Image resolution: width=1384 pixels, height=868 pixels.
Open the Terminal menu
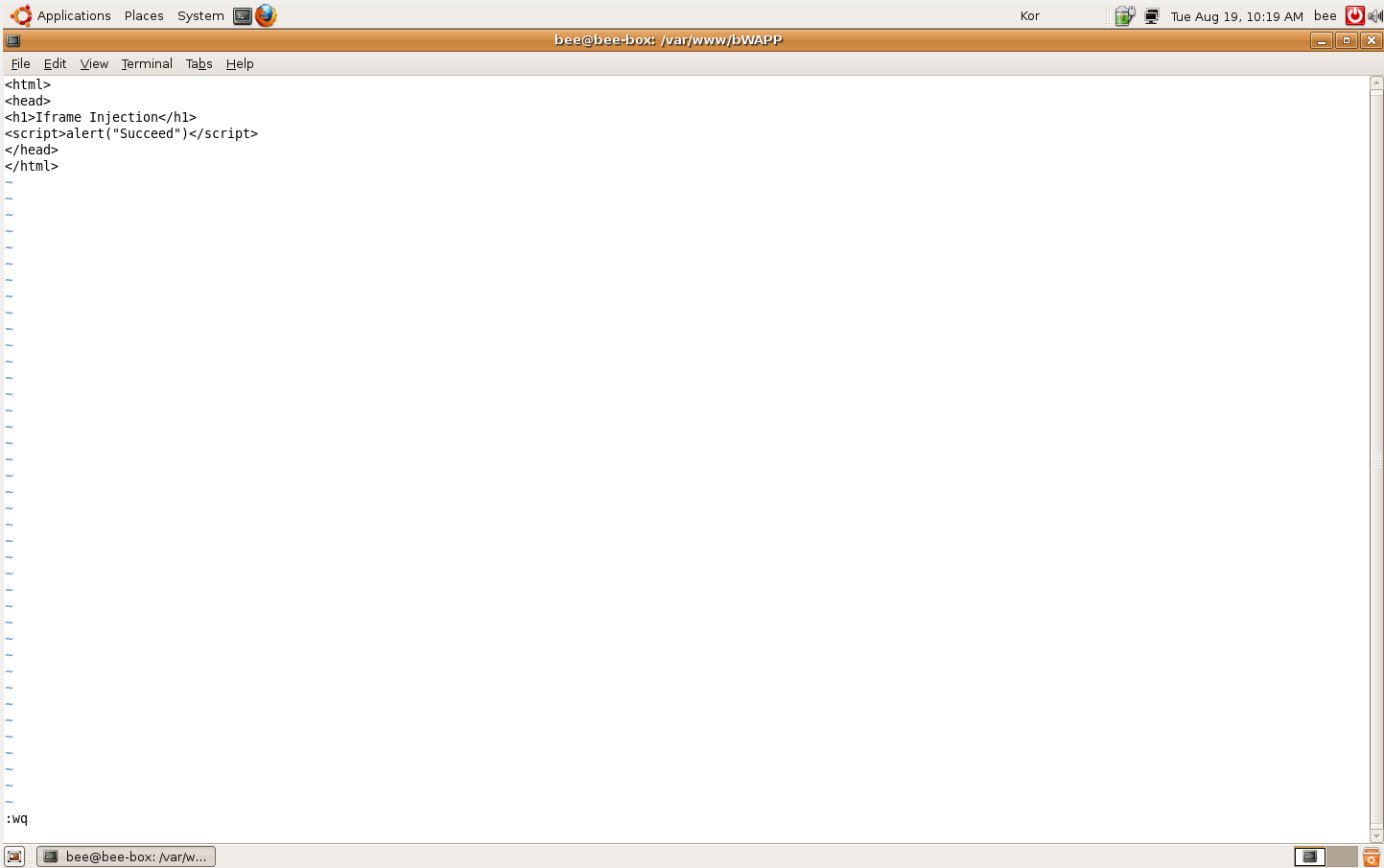pyautogui.click(x=147, y=63)
